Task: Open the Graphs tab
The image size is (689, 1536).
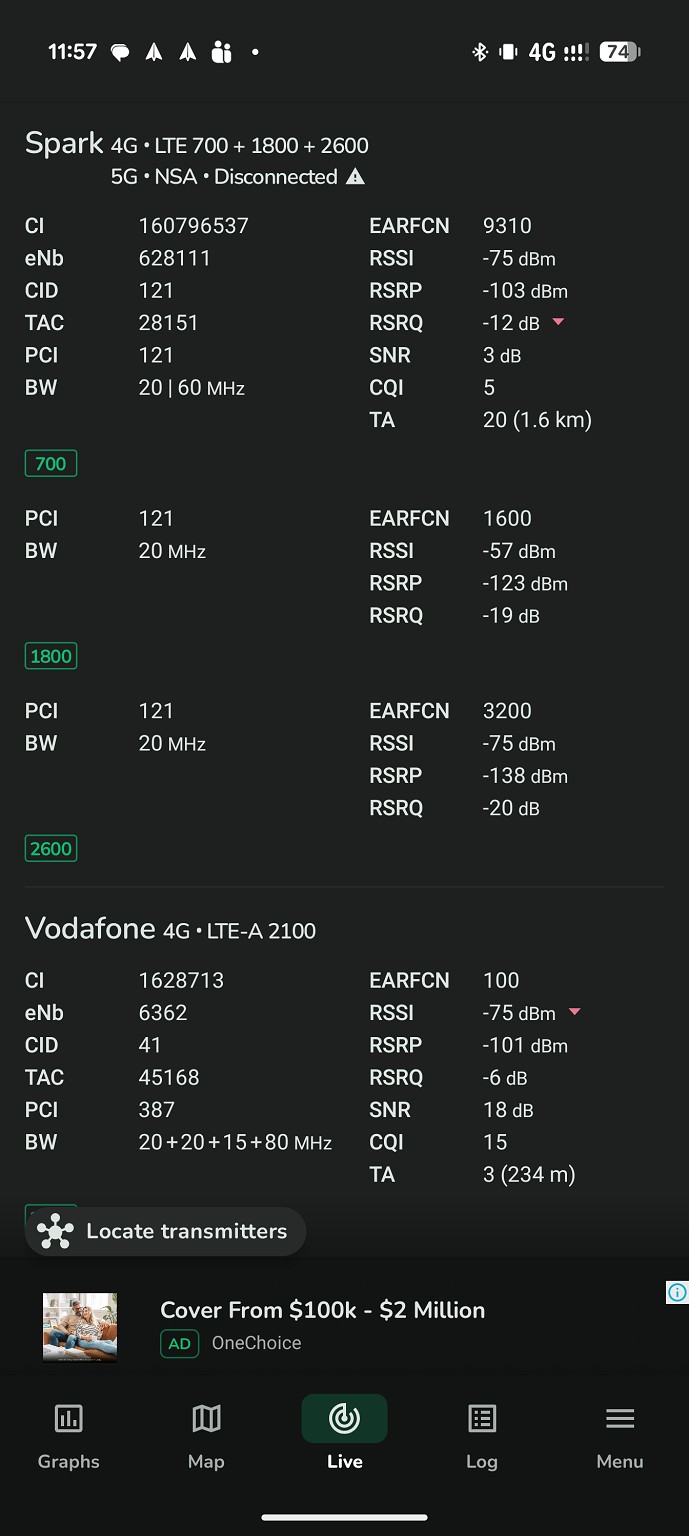Action: click(68, 1434)
